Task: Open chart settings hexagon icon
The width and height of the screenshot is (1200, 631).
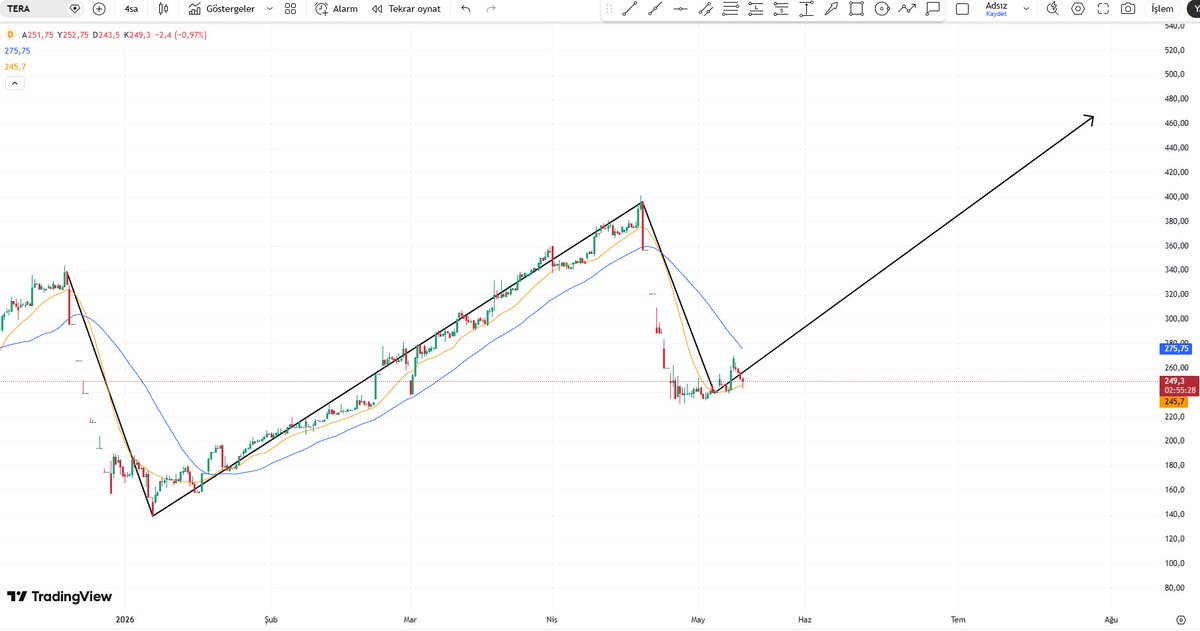Action: [1078, 8]
